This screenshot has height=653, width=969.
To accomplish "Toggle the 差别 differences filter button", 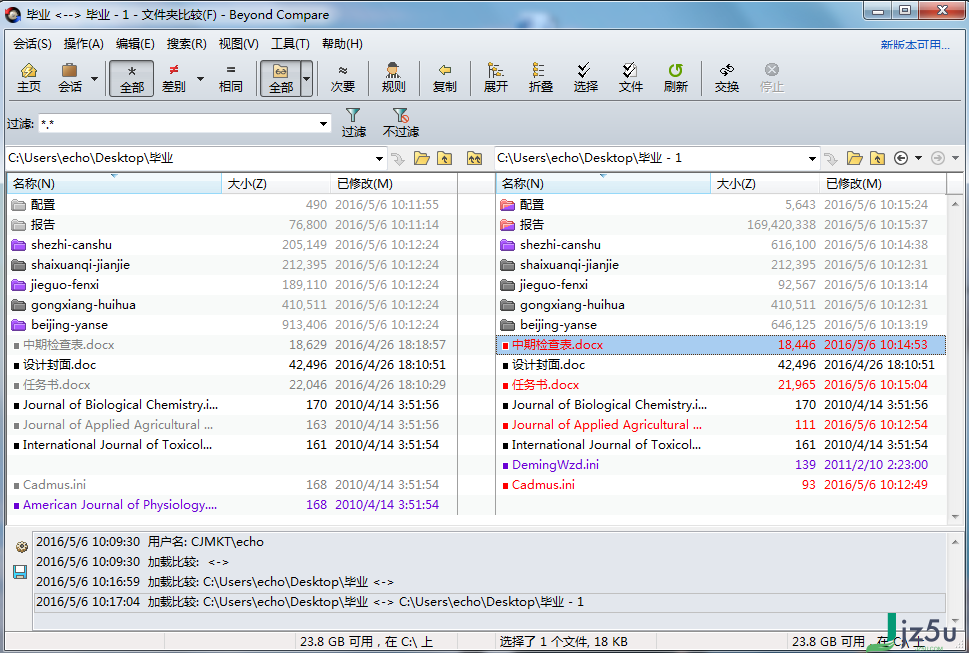I will point(174,78).
